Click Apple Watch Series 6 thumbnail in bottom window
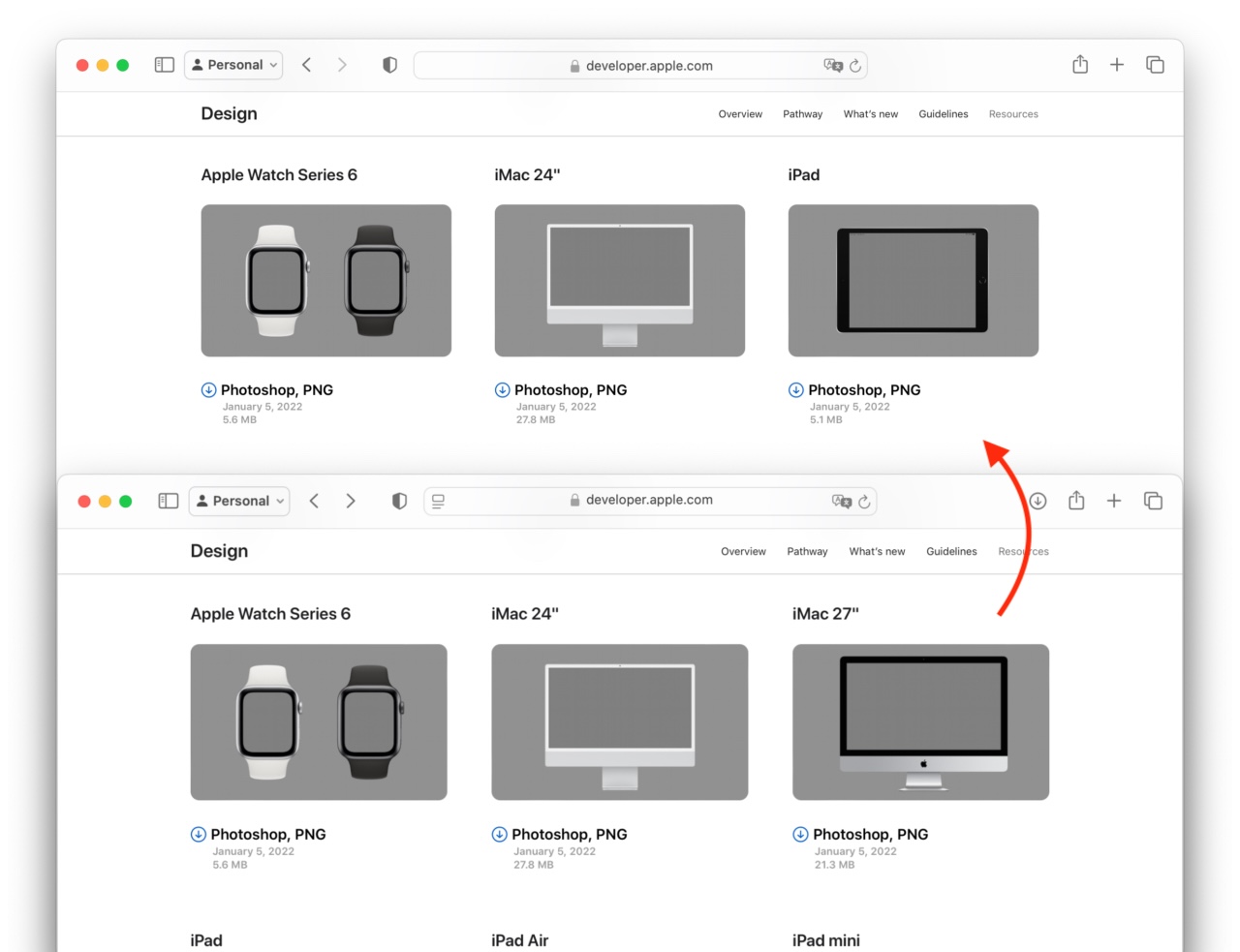Image resolution: width=1240 pixels, height=952 pixels. [x=319, y=722]
